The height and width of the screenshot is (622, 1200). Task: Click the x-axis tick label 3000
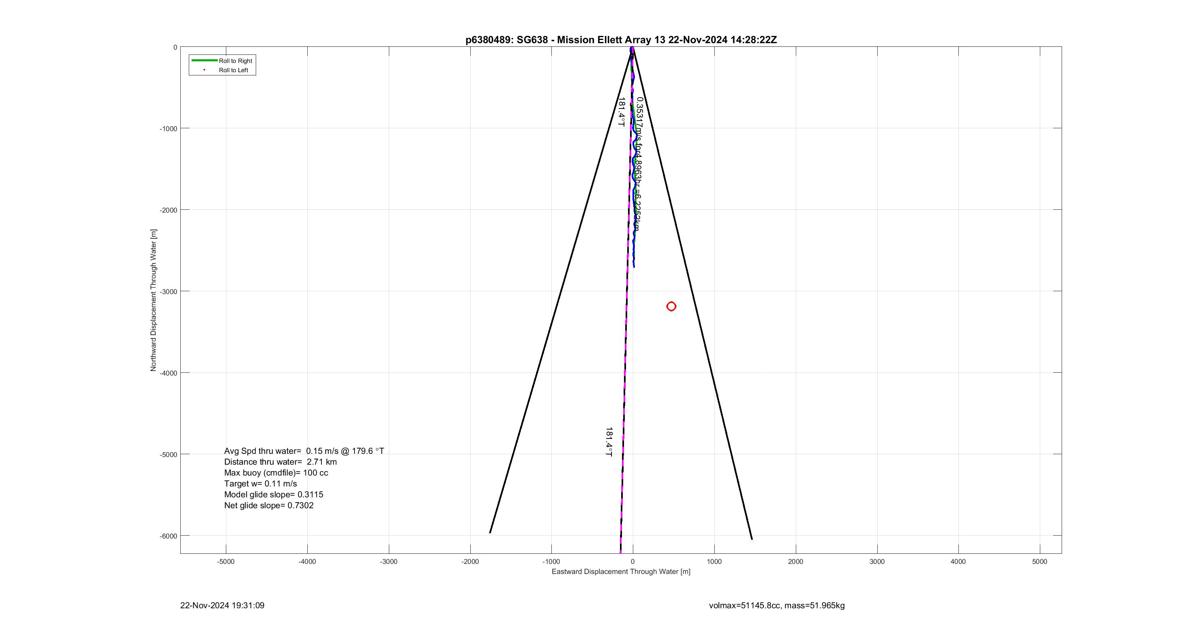tap(877, 562)
